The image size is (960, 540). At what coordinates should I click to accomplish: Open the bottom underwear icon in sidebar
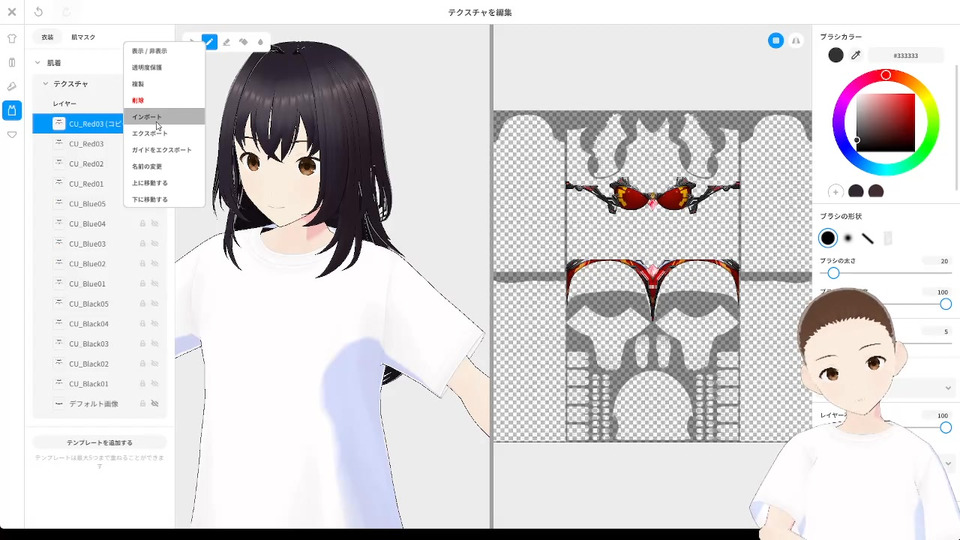[x=12, y=134]
